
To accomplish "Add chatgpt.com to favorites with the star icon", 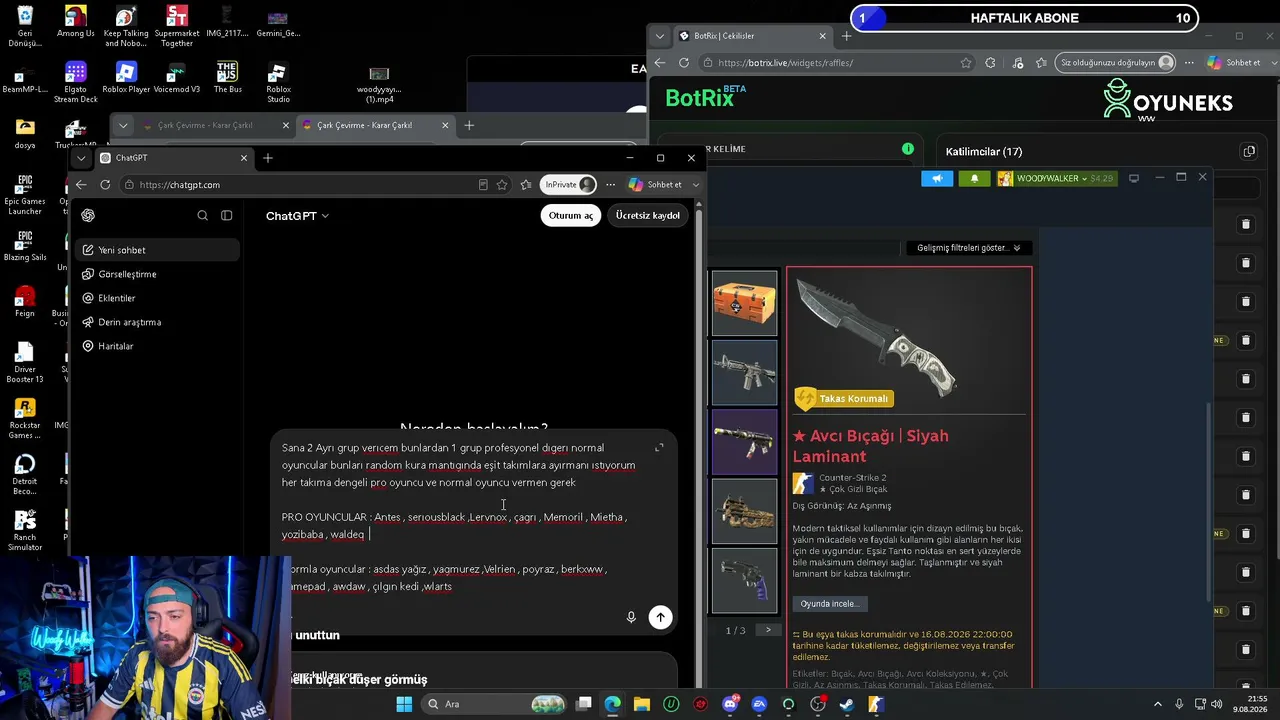I will coord(502,185).
